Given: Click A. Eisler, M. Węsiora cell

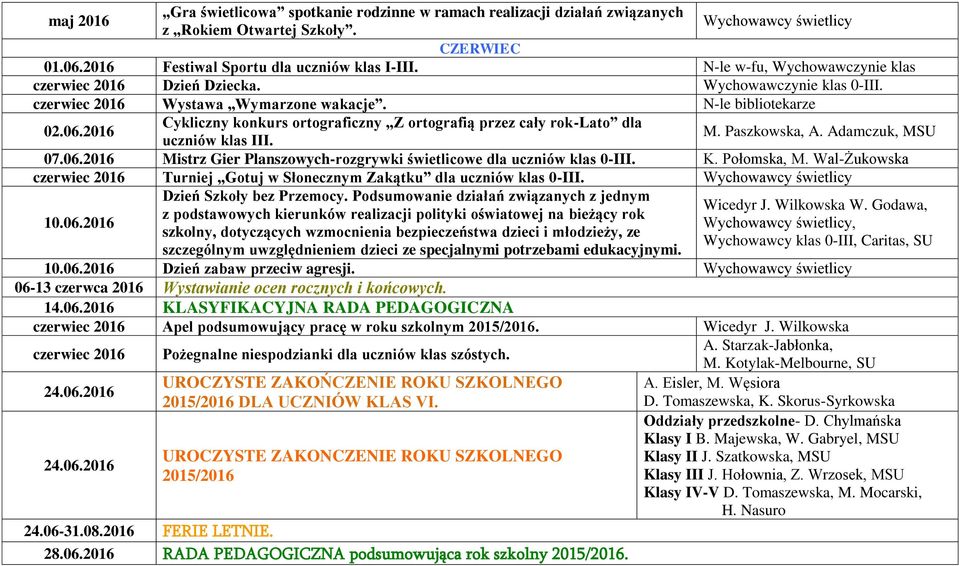Looking at the screenshot, I should click(x=798, y=392).
